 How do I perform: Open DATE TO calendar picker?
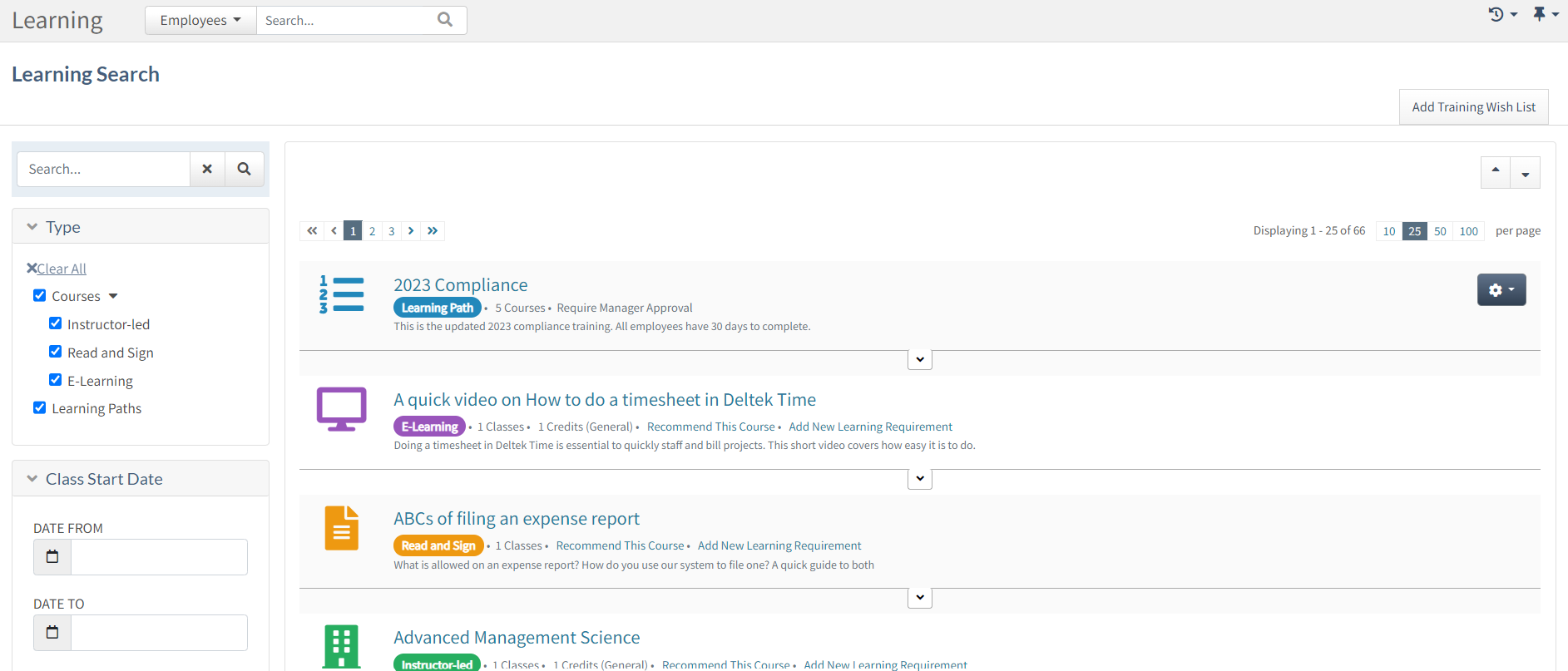52,633
